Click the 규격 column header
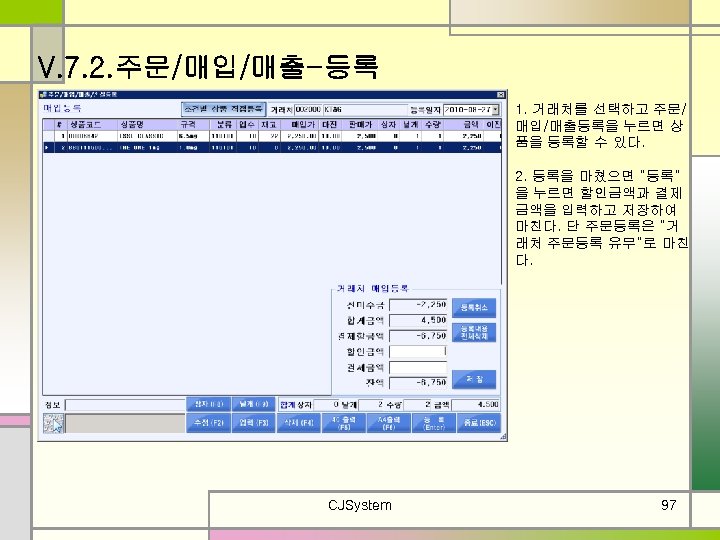The width and height of the screenshot is (720, 540). (193, 124)
